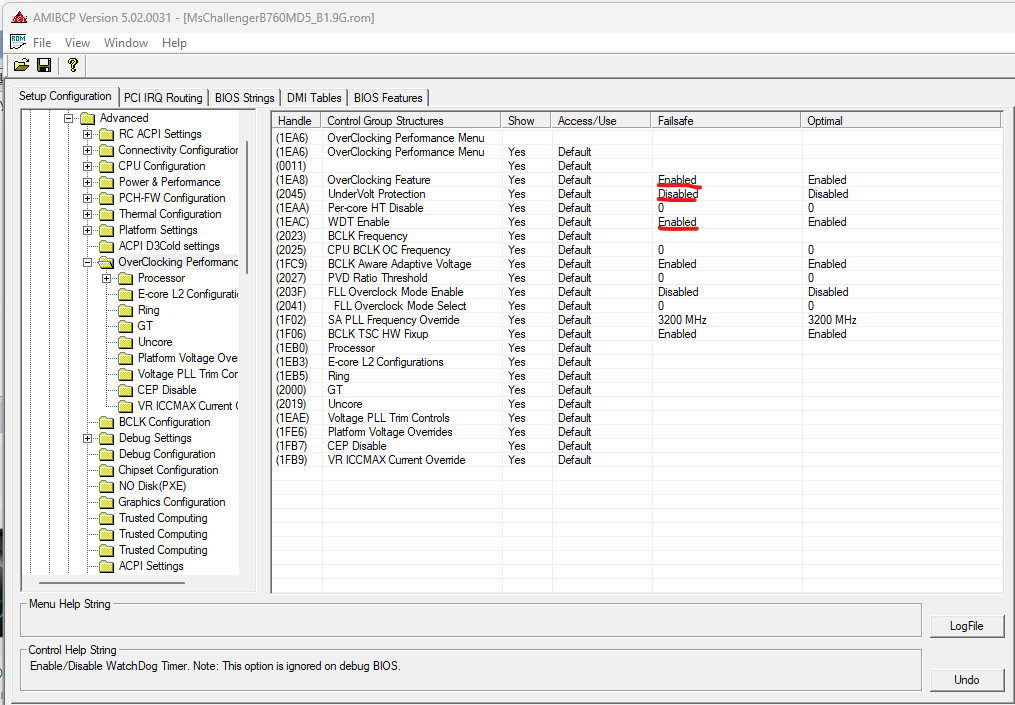Select the Debug Configuration folder icon
1015x705 pixels.
tap(106, 454)
